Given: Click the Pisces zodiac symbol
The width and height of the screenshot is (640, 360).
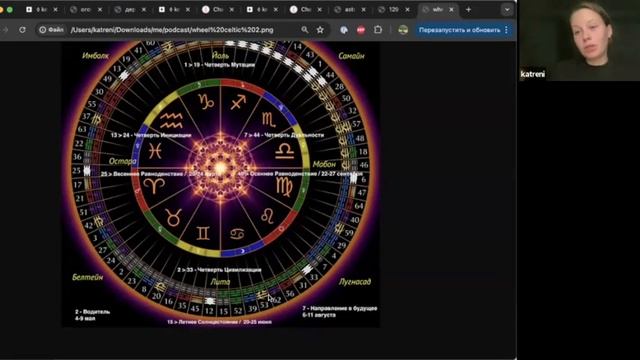Looking at the screenshot, I should pos(155,151).
